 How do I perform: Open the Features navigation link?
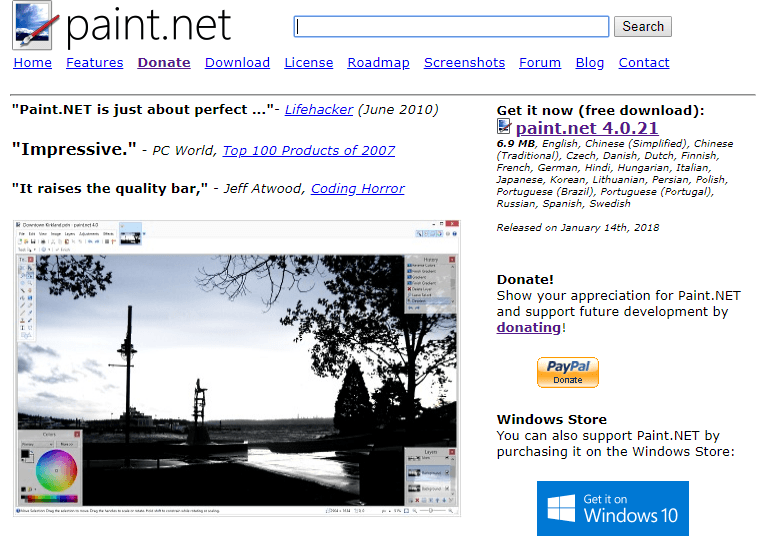pyautogui.click(x=95, y=62)
